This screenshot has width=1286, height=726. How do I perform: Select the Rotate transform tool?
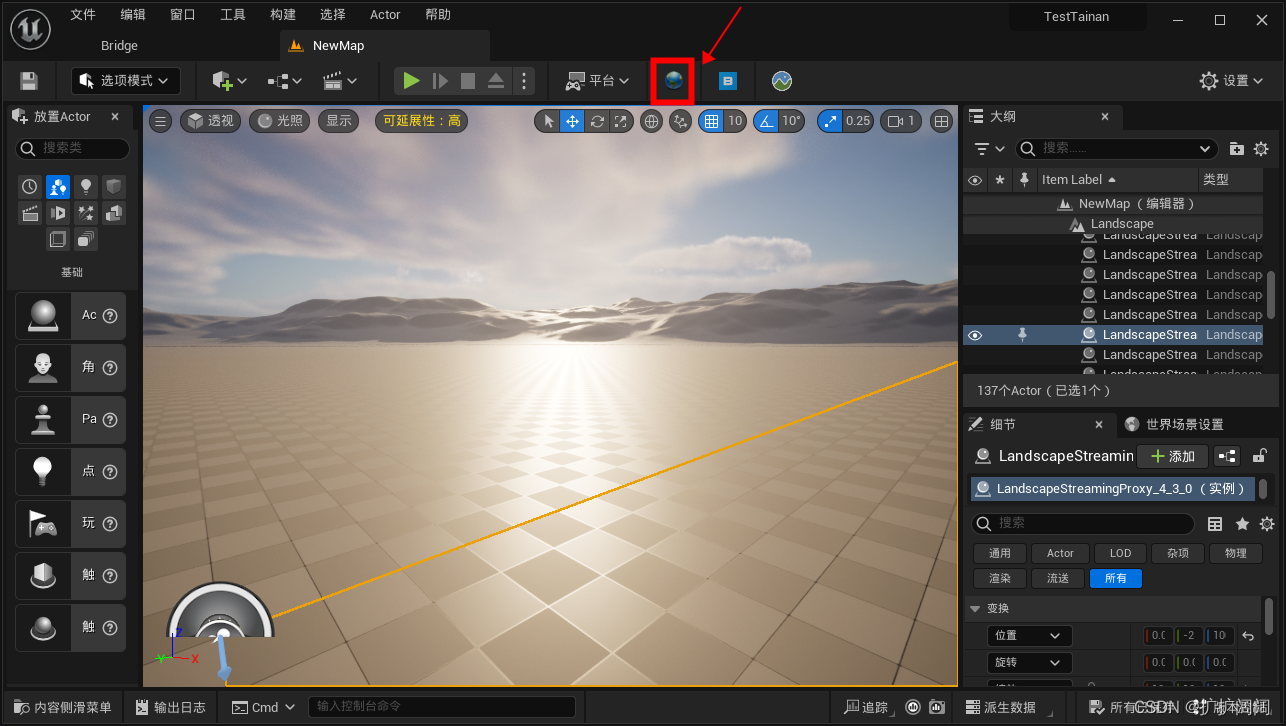[x=597, y=120]
